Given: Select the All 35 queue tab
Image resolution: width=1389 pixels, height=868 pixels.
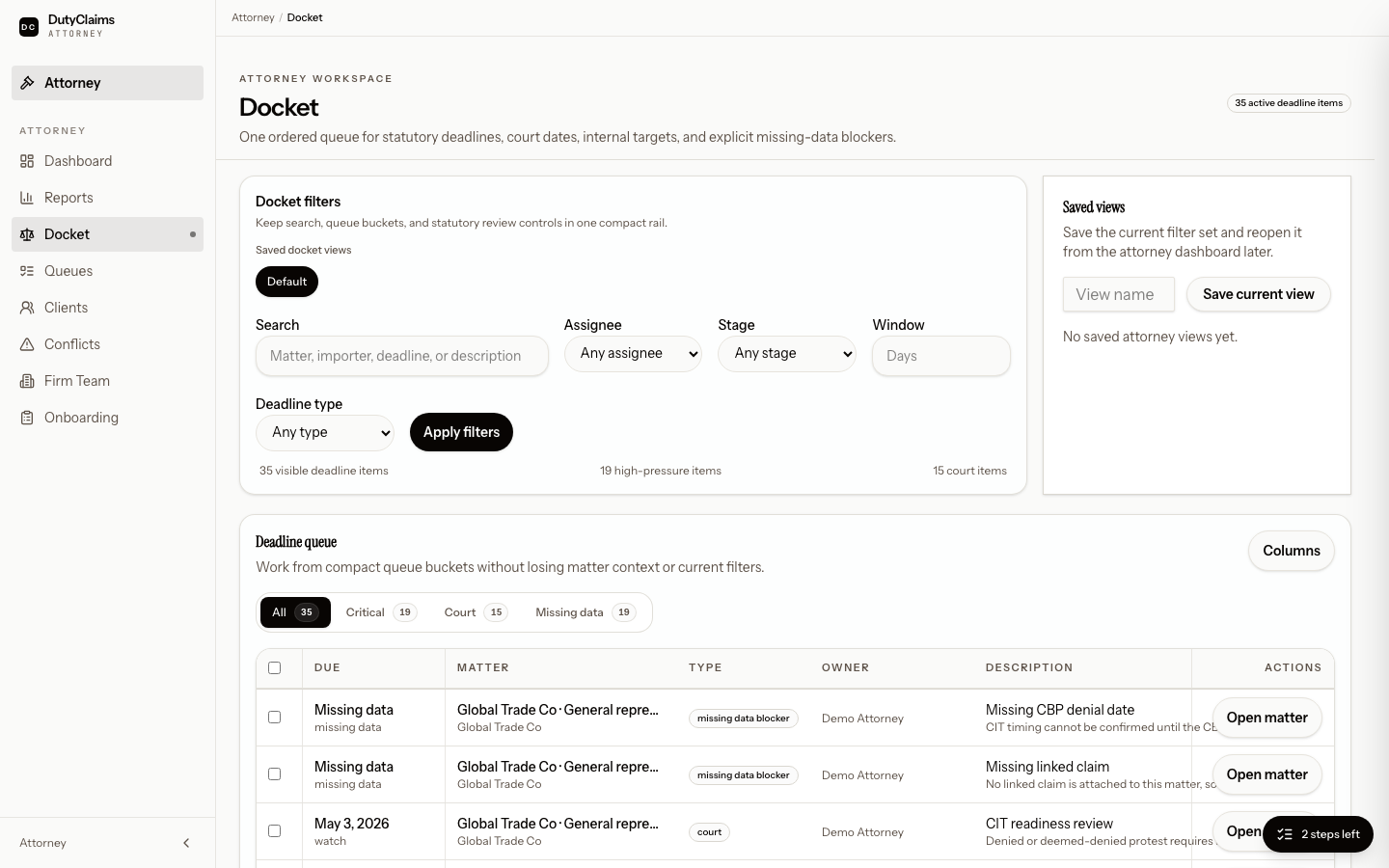Looking at the screenshot, I should (x=295, y=612).
